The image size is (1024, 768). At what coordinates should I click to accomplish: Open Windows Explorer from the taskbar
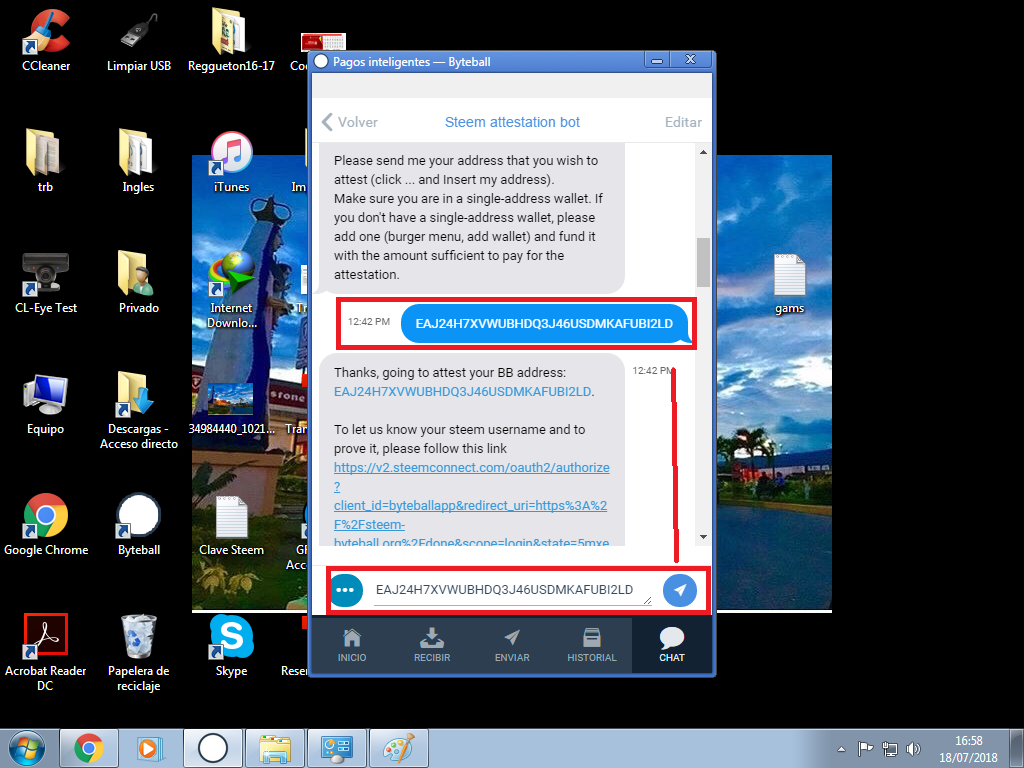point(275,748)
